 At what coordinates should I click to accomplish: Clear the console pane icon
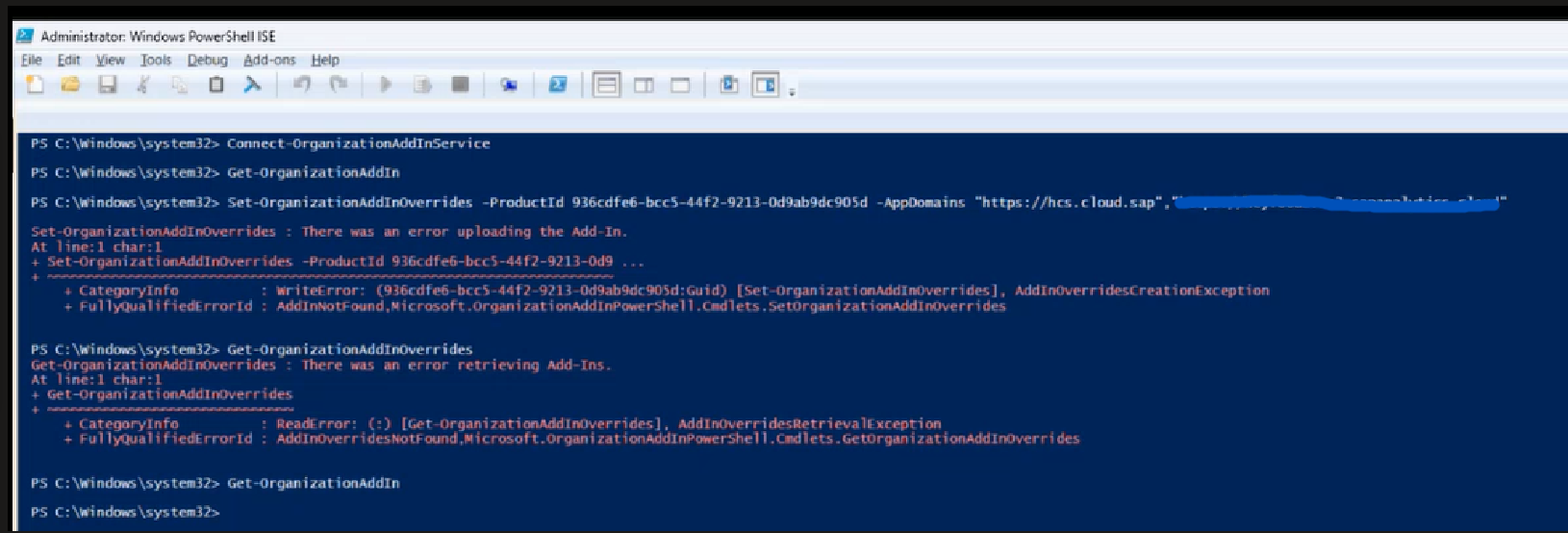coord(252,85)
